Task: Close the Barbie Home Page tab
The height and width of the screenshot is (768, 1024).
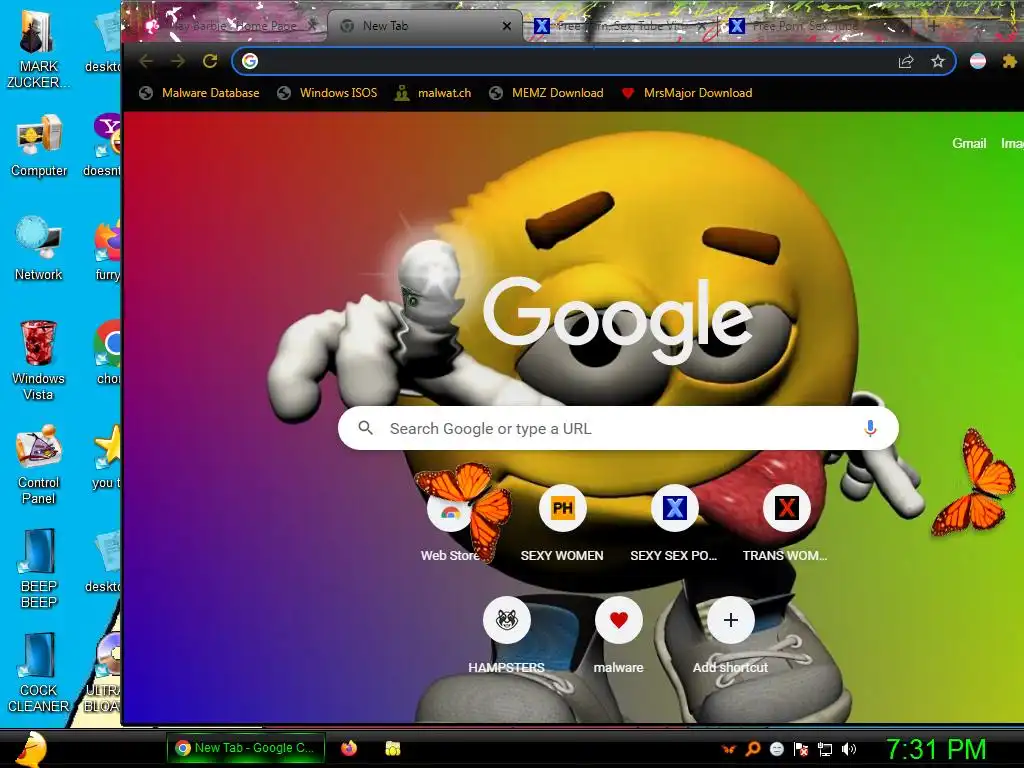Action: tap(313, 25)
